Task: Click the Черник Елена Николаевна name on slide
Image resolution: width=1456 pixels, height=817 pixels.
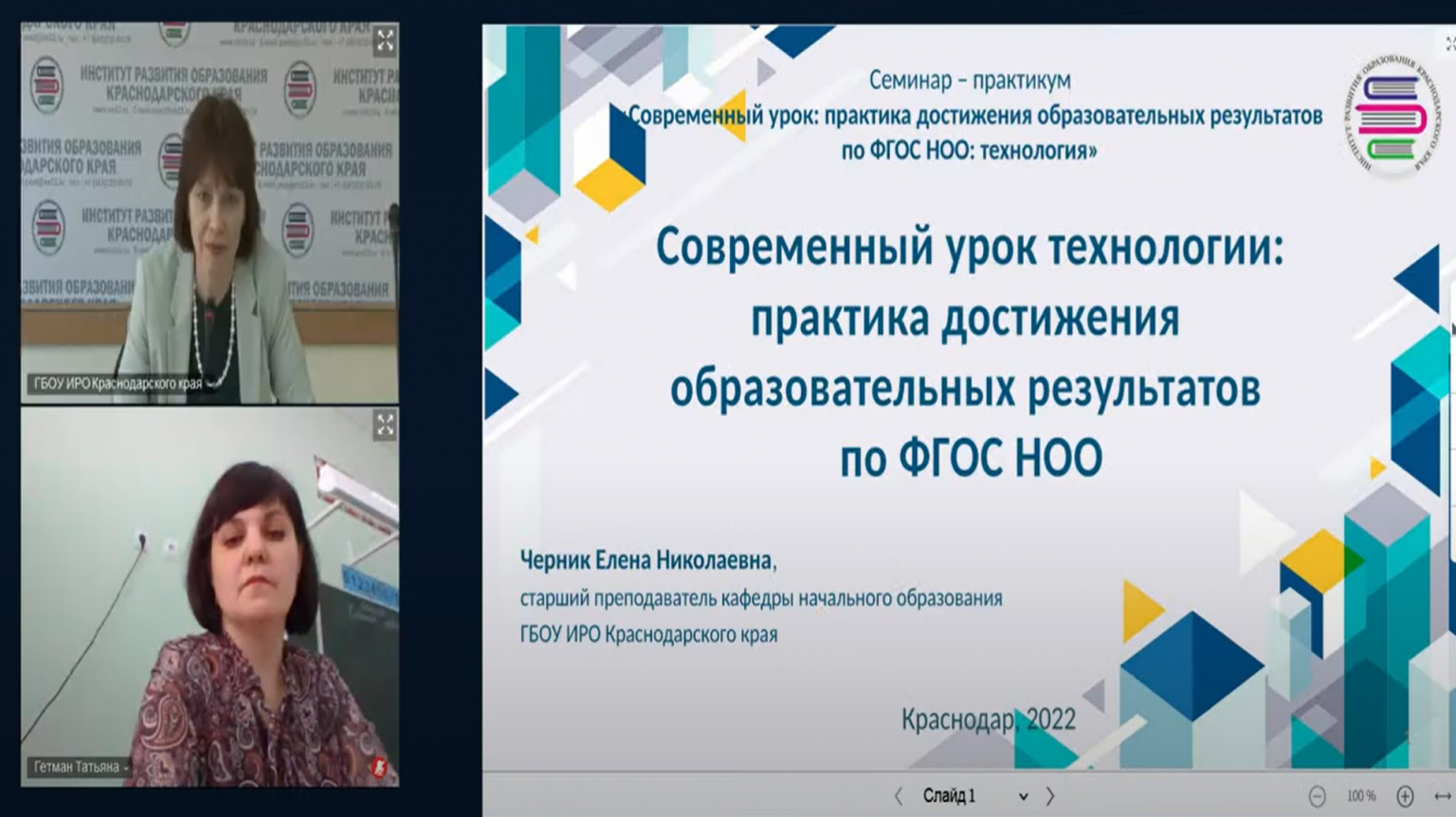Action: click(x=646, y=561)
